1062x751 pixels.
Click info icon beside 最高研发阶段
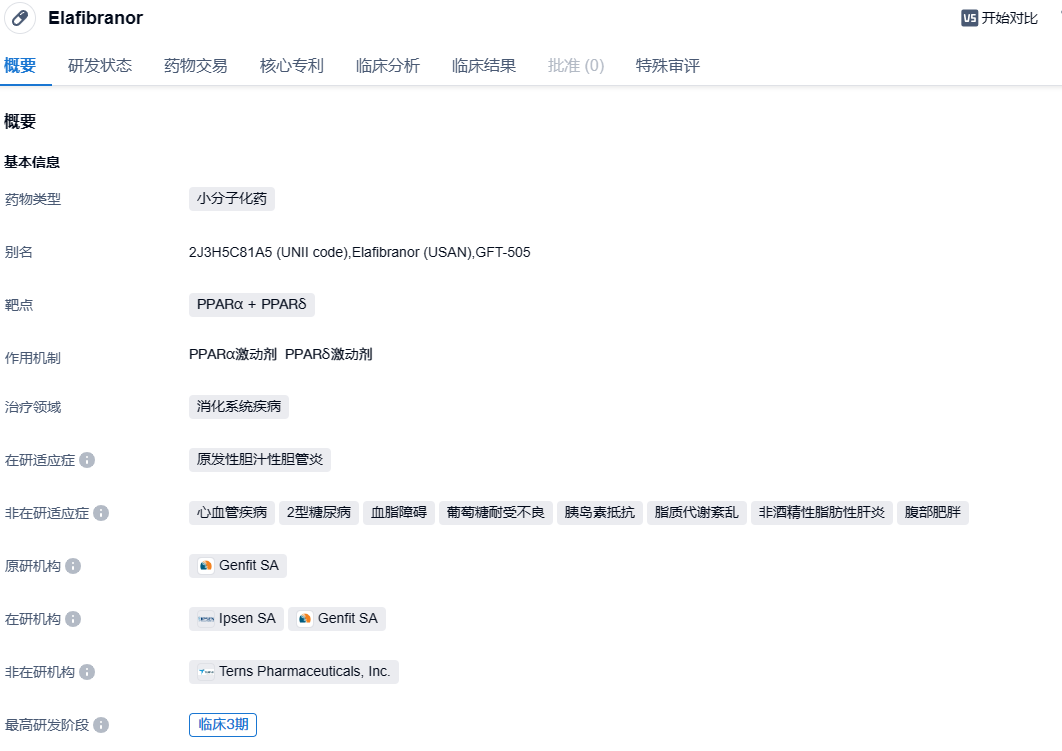(x=101, y=725)
